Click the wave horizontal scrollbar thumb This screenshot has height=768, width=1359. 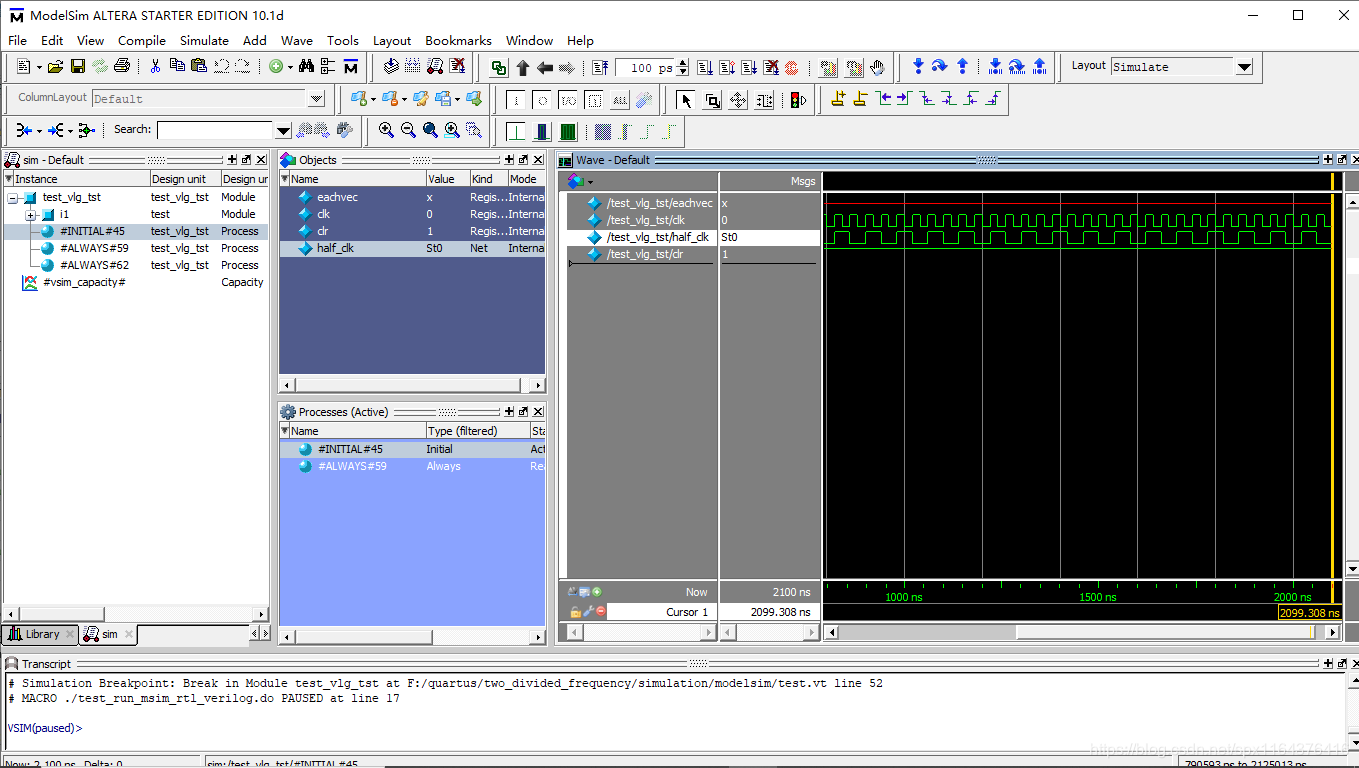pyautogui.click(x=1164, y=632)
